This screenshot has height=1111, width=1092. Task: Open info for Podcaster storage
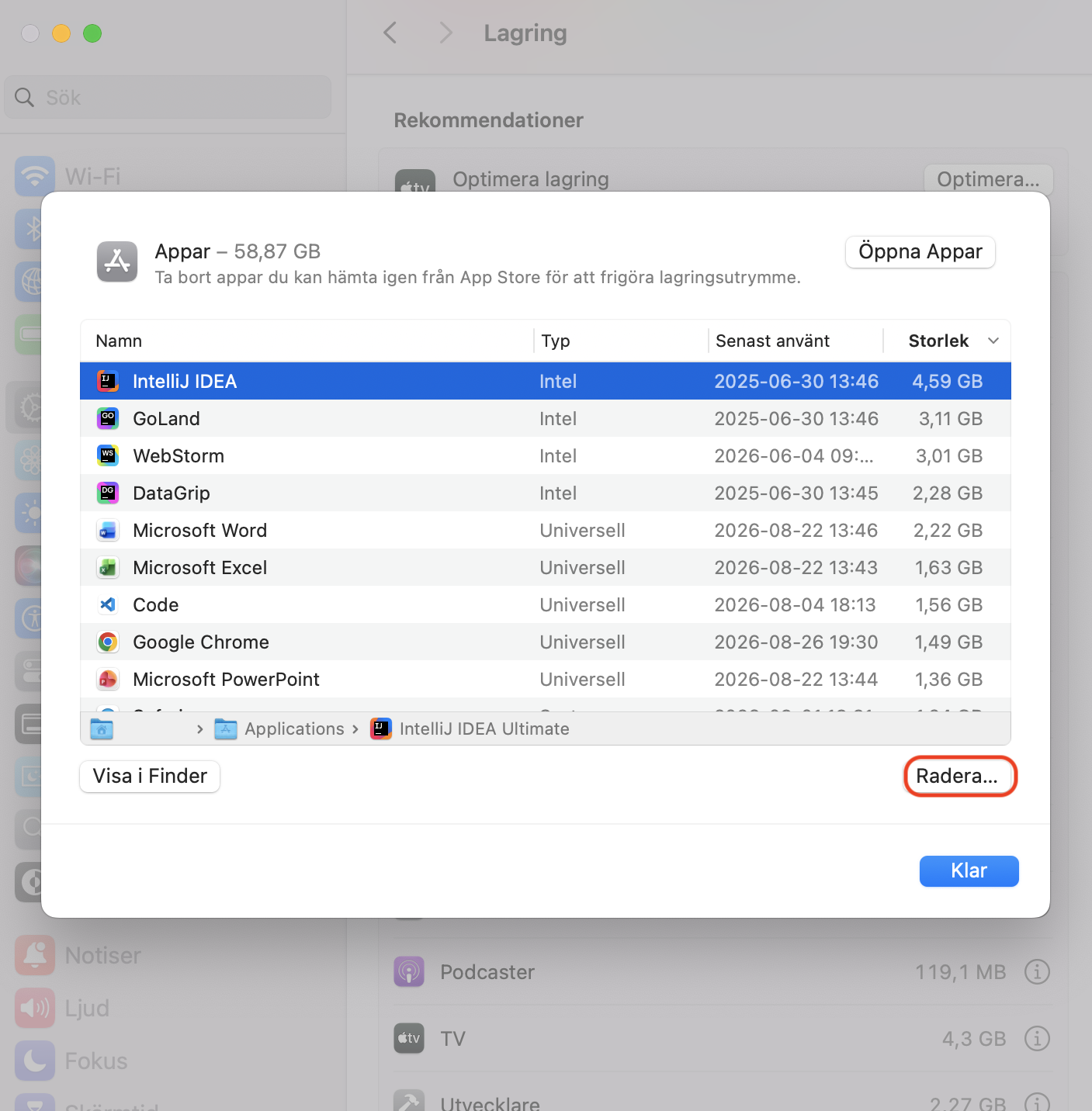tap(1037, 971)
